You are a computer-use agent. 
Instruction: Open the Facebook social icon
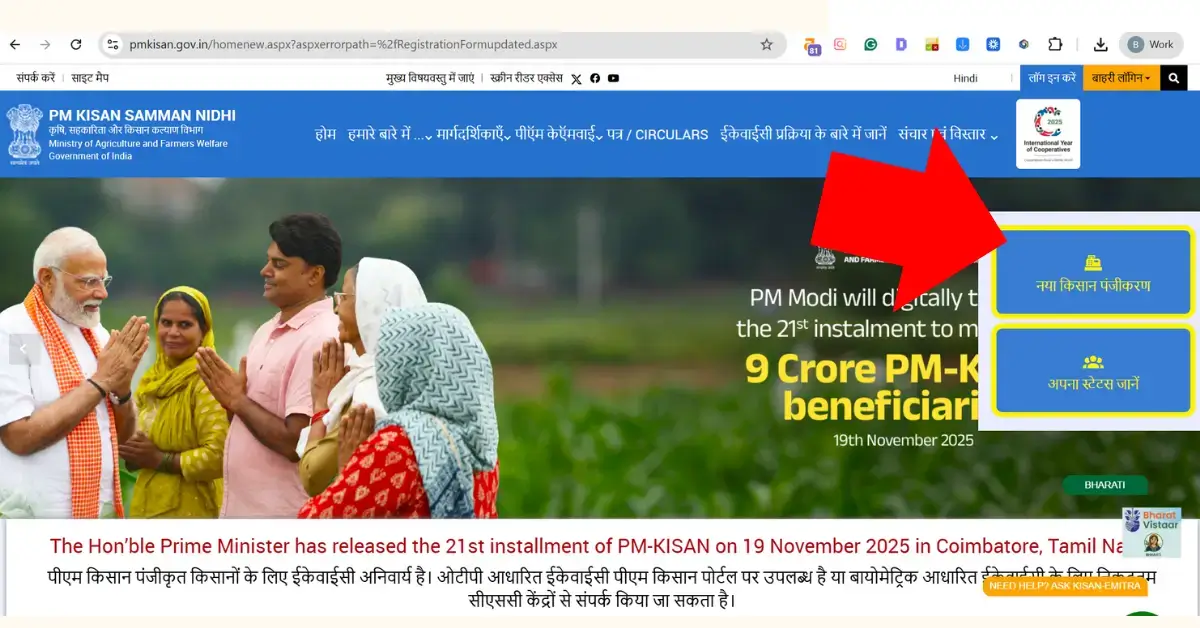(595, 78)
